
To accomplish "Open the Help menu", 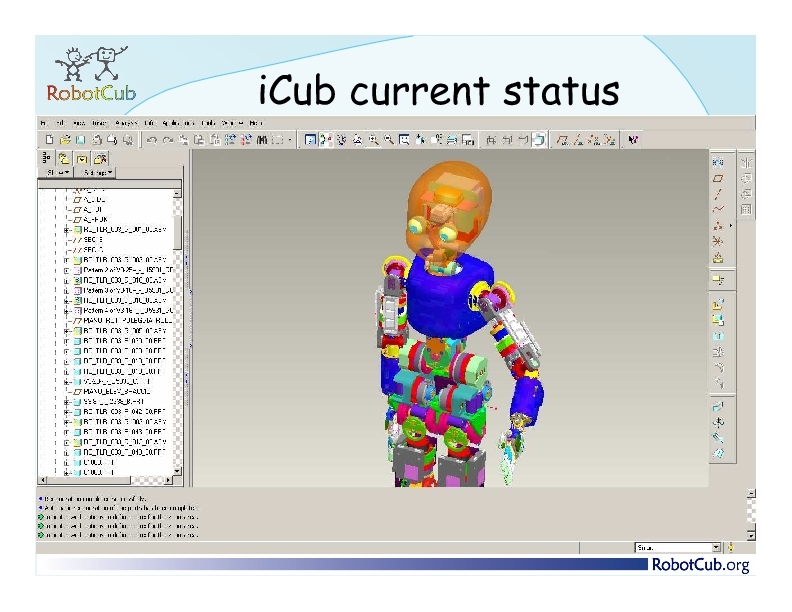I will [256, 123].
